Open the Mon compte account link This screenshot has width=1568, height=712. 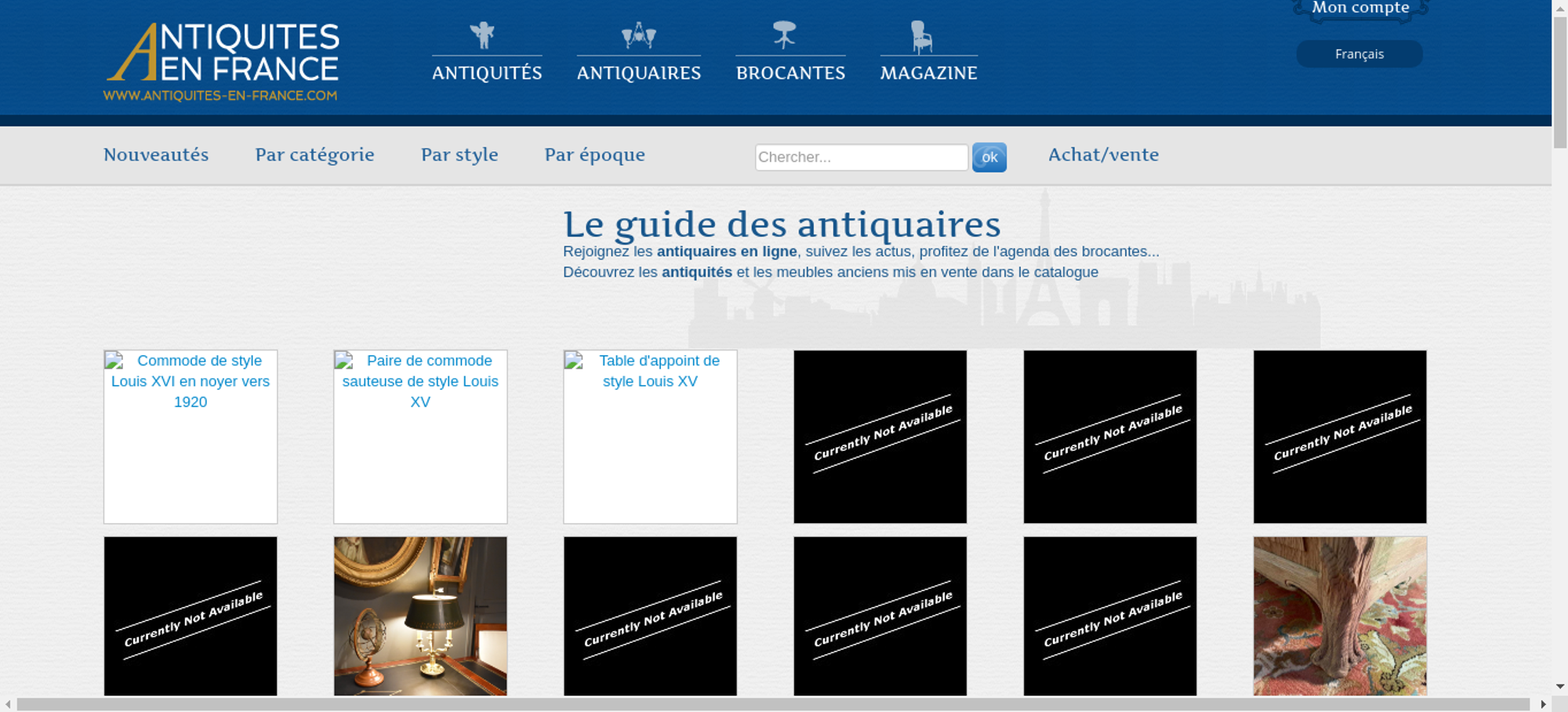(x=1360, y=9)
